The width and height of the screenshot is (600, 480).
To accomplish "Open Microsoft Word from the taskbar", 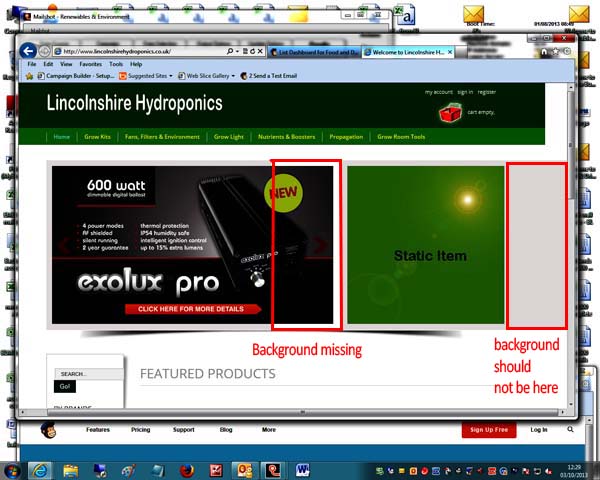I will [302, 471].
